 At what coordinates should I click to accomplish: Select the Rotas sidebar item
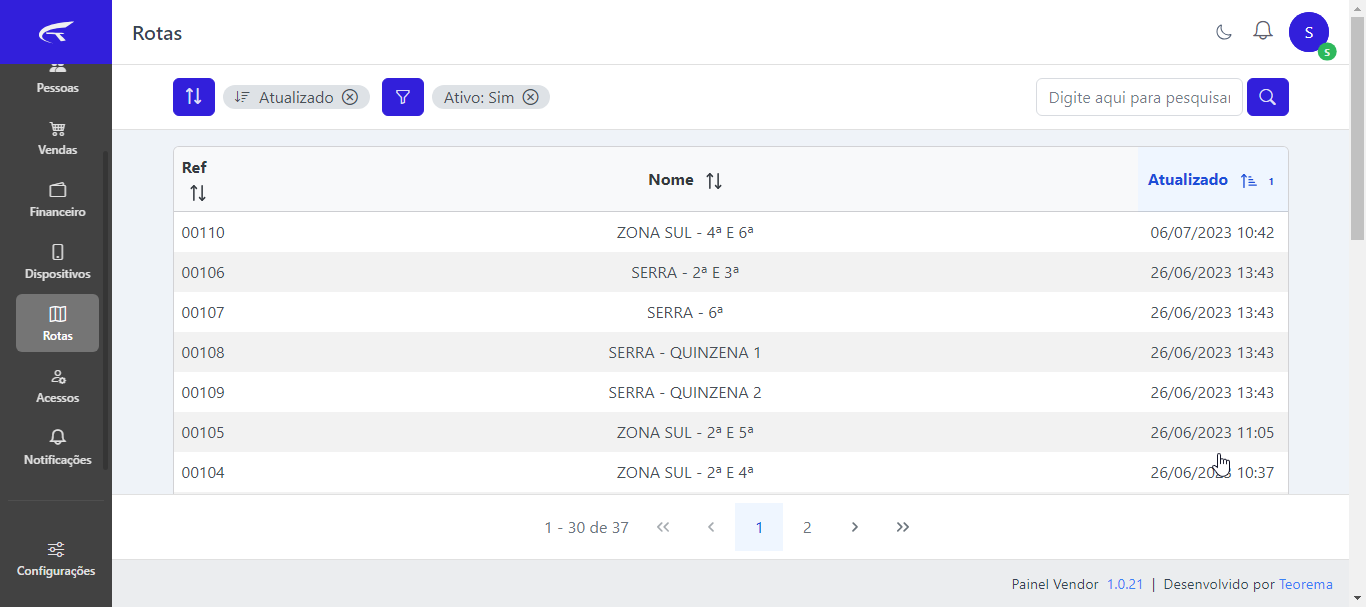pos(57,323)
